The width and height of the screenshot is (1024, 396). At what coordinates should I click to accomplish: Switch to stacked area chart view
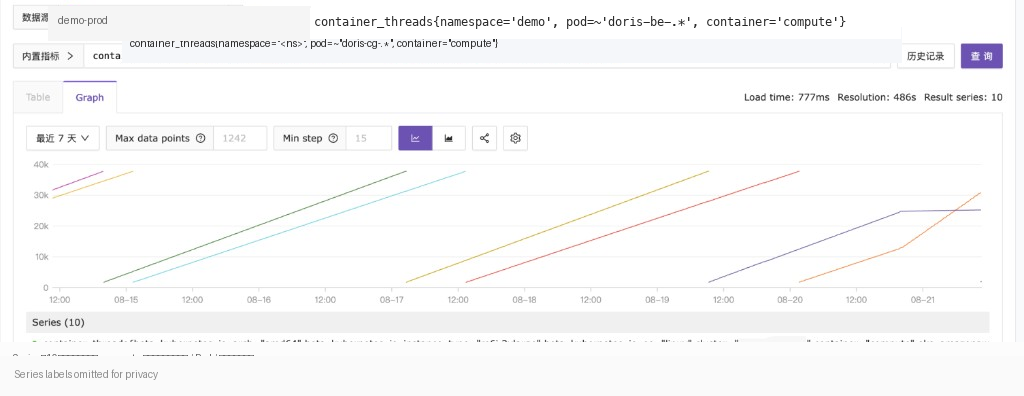click(x=449, y=138)
